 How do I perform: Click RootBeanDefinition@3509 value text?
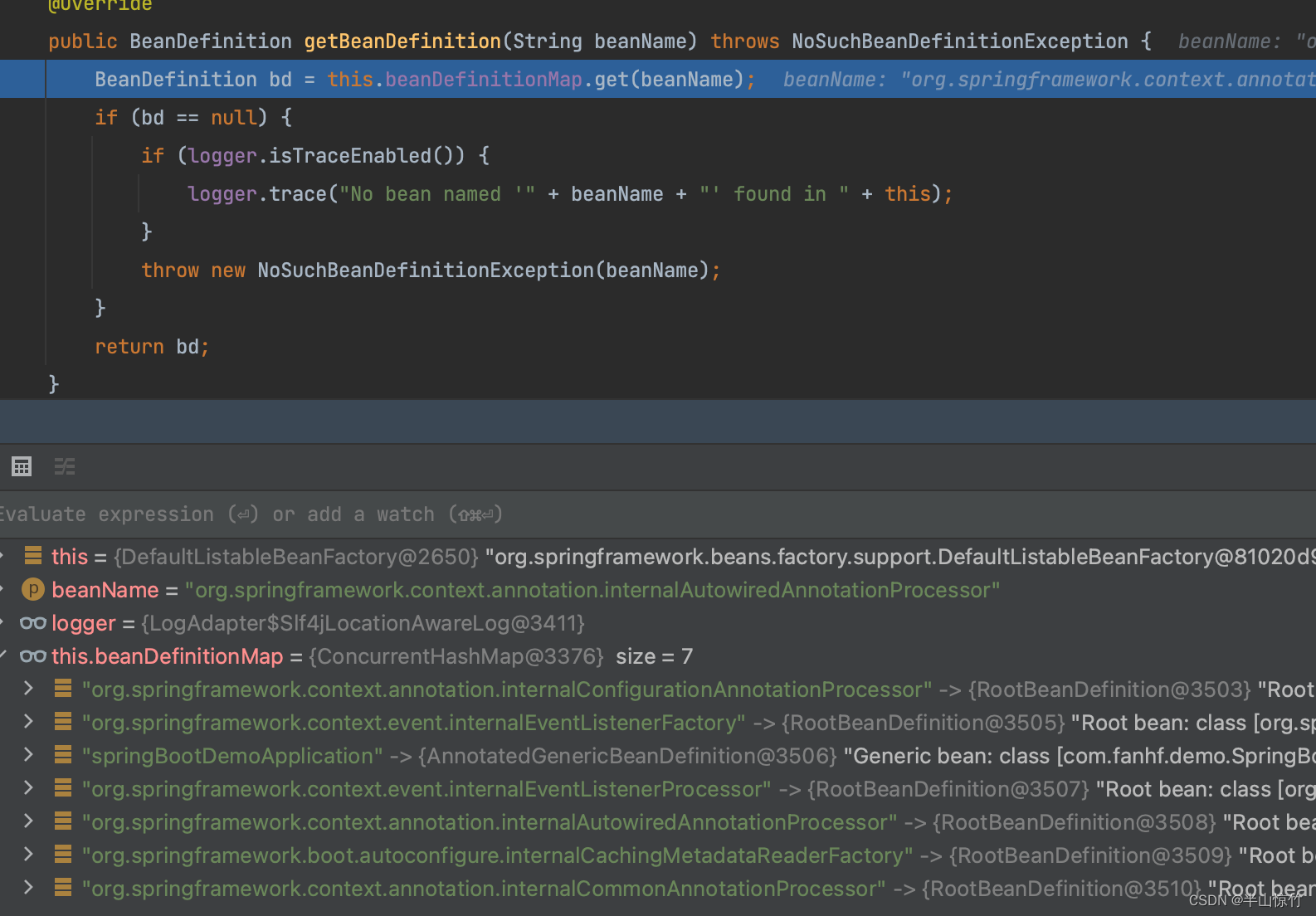pyautogui.click(x=1090, y=855)
